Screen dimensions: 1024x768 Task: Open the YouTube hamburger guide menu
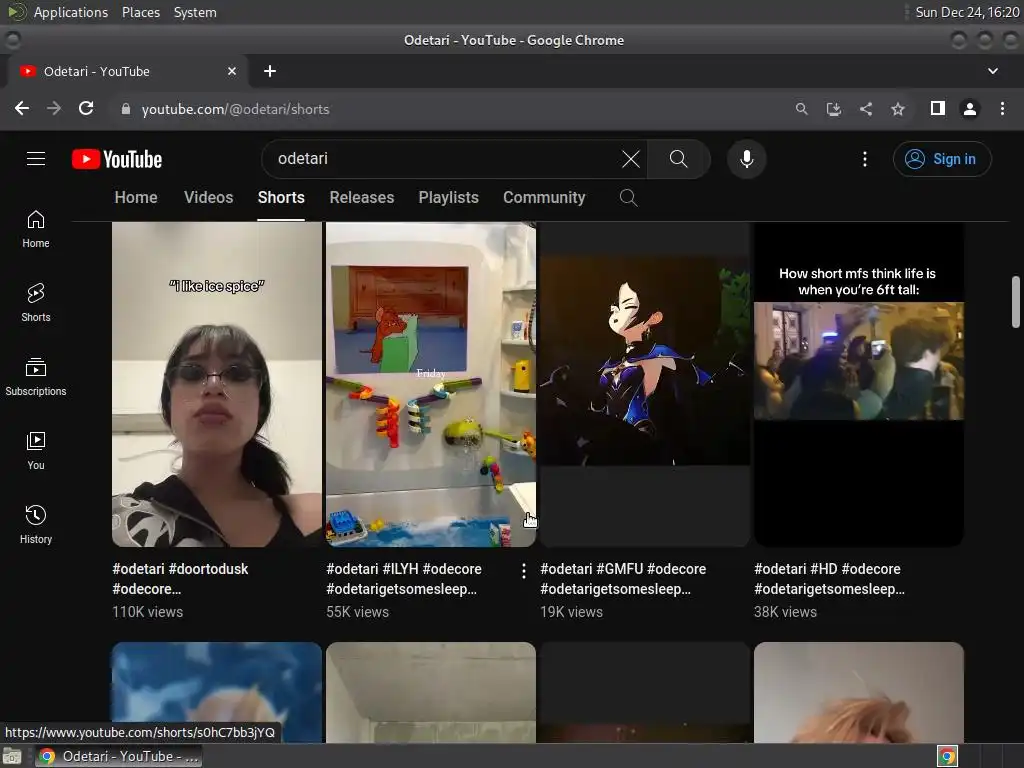[x=36, y=159]
